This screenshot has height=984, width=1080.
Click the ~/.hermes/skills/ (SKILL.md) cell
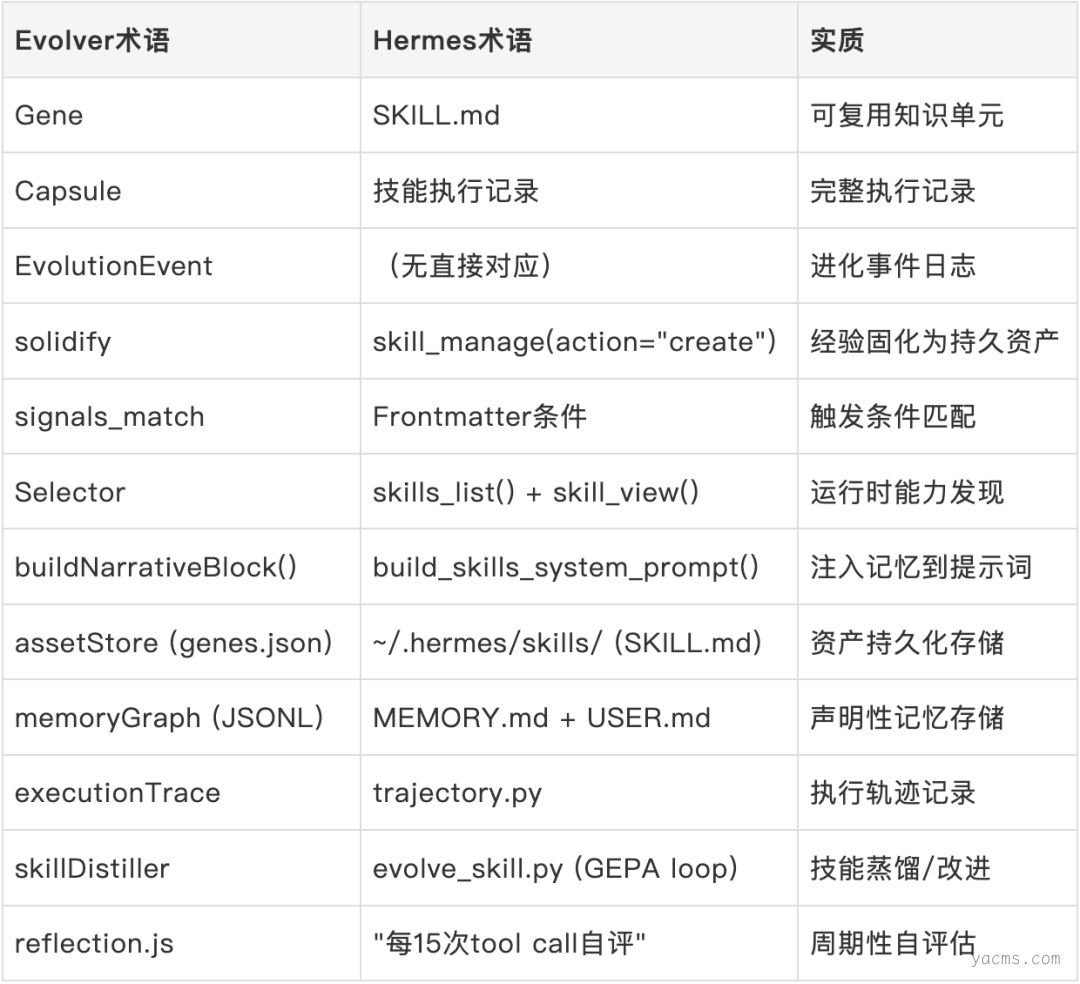click(x=568, y=642)
